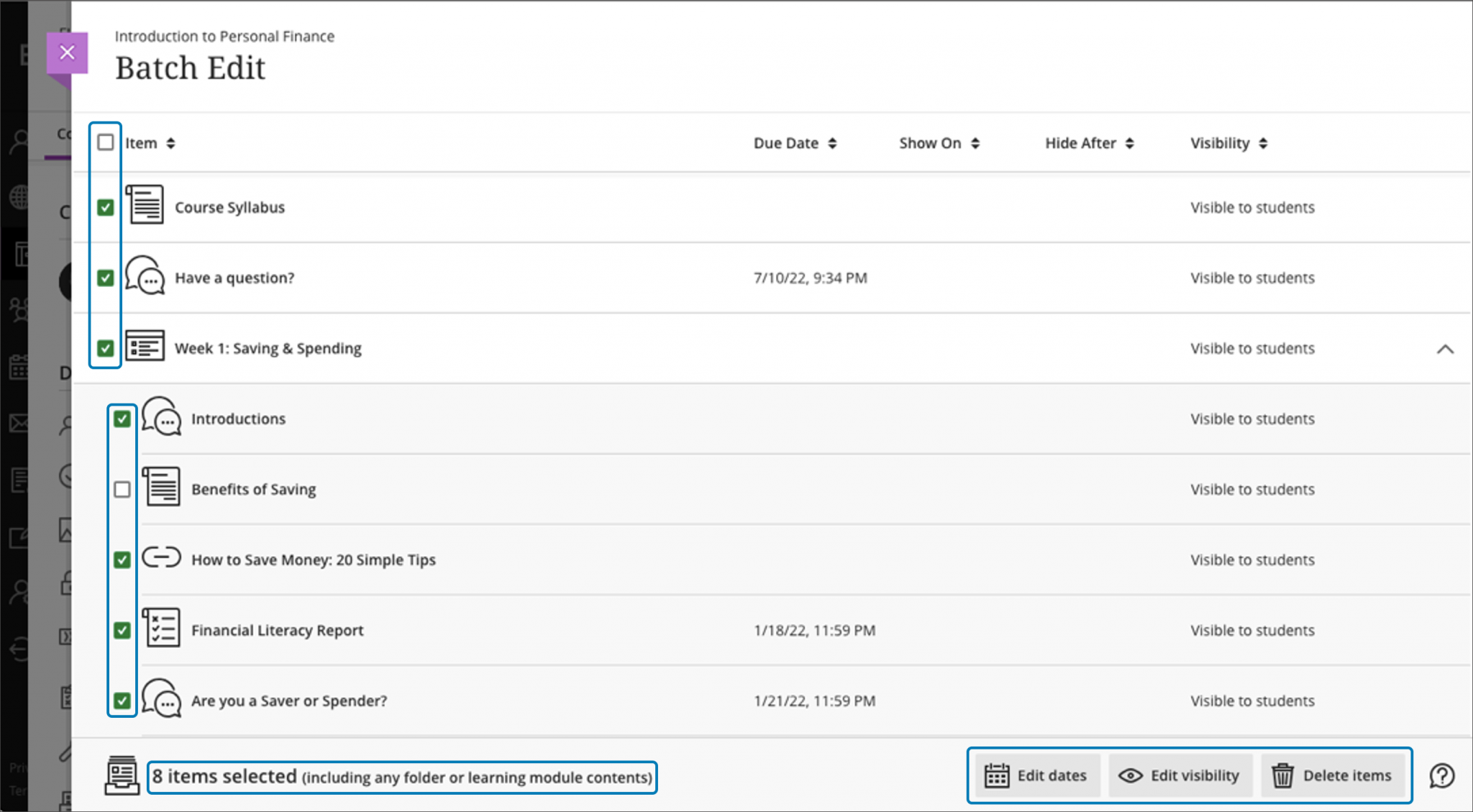Screen dimensions: 1473x812
Task: Click the content stack icon near 8 items selected
Action: pyautogui.click(x=122, y=775)
